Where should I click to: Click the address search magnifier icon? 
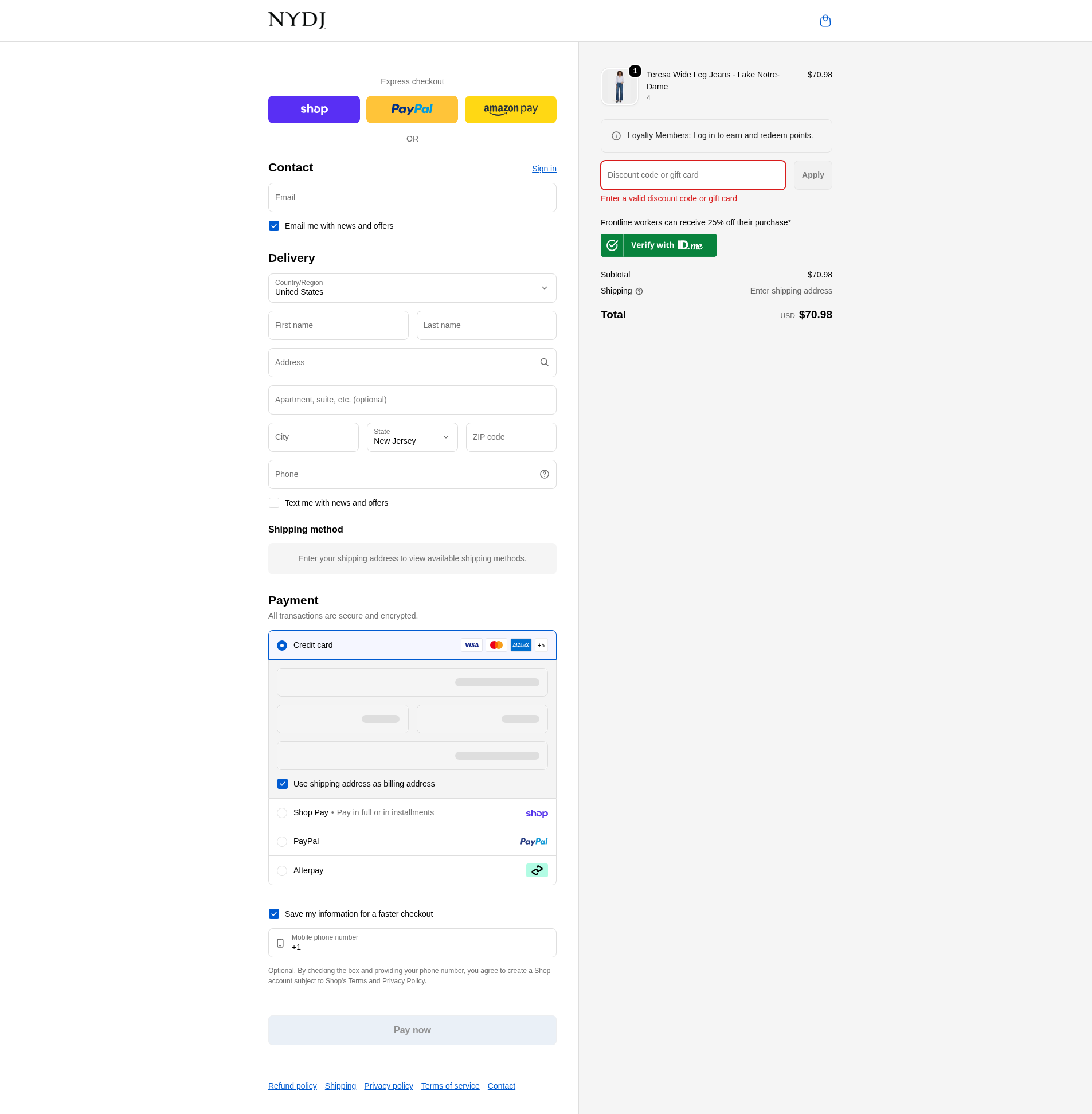click(x=543, y=362)
